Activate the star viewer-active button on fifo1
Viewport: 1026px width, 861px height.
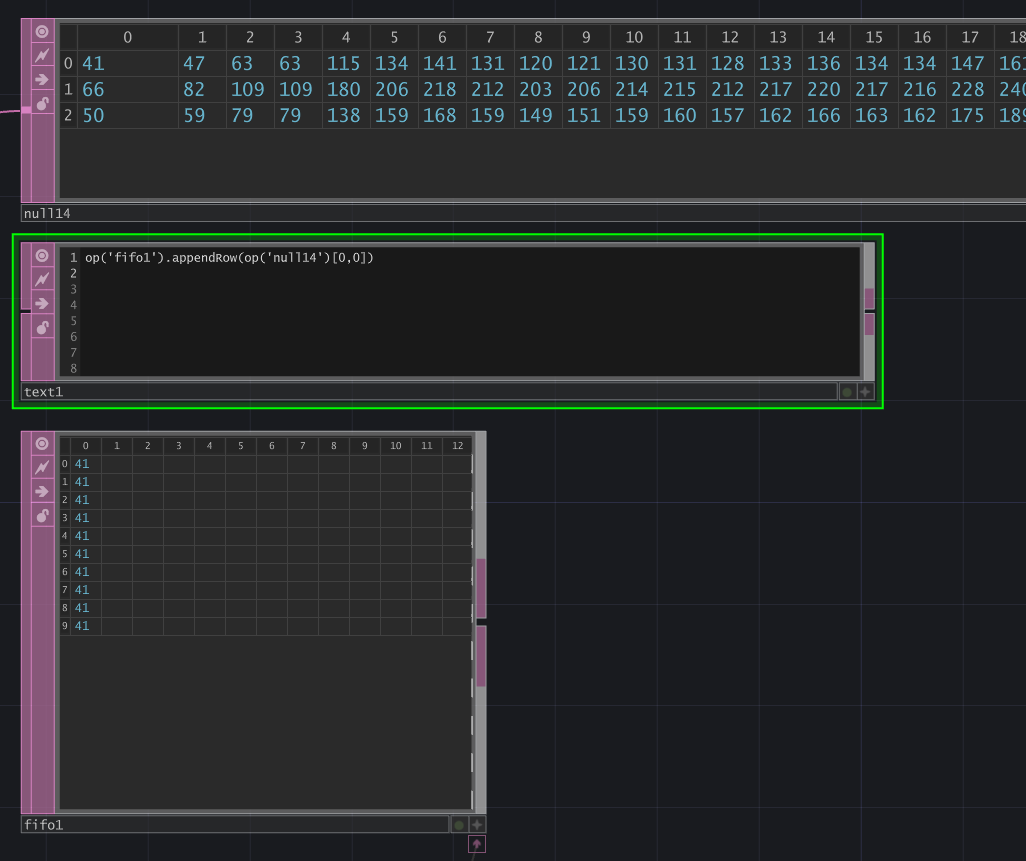(477, 825)
